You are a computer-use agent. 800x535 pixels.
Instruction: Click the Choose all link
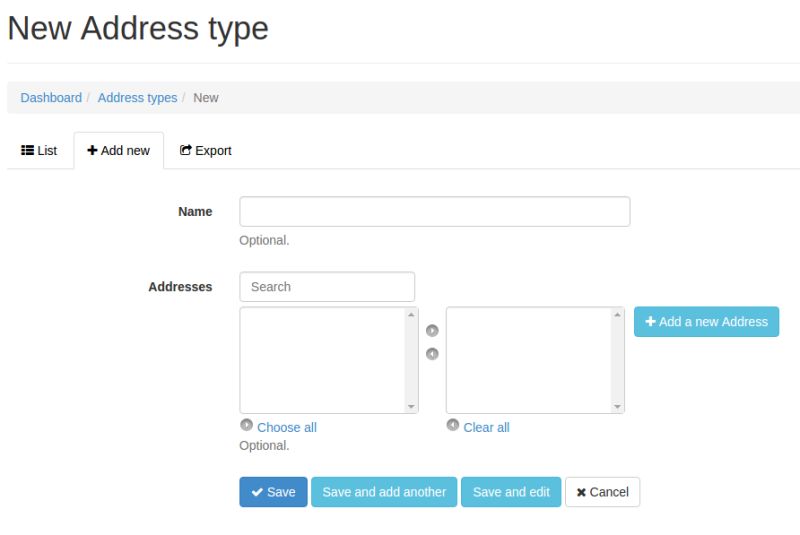(287, 427)
